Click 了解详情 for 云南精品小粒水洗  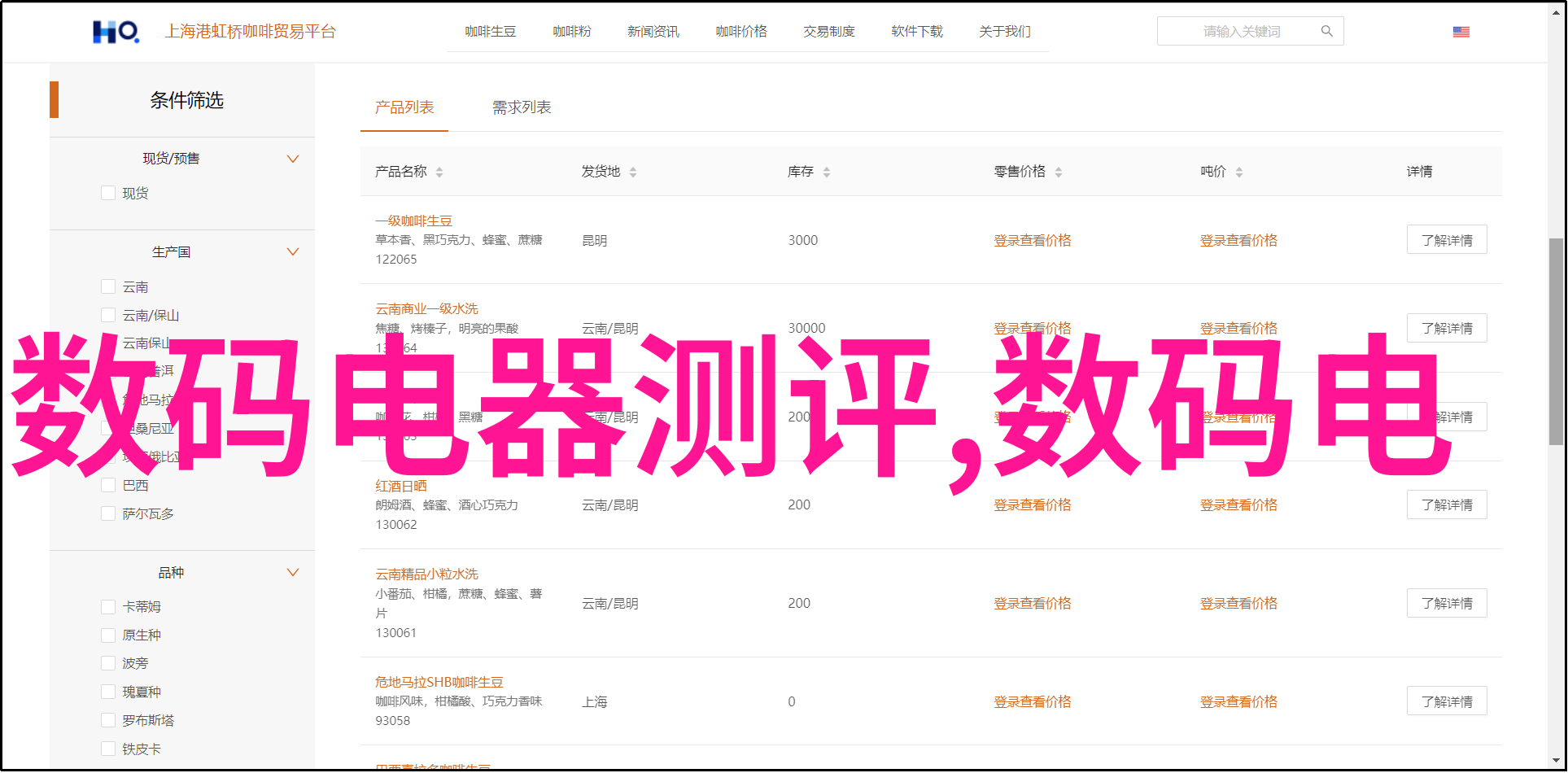[1447, 603]
